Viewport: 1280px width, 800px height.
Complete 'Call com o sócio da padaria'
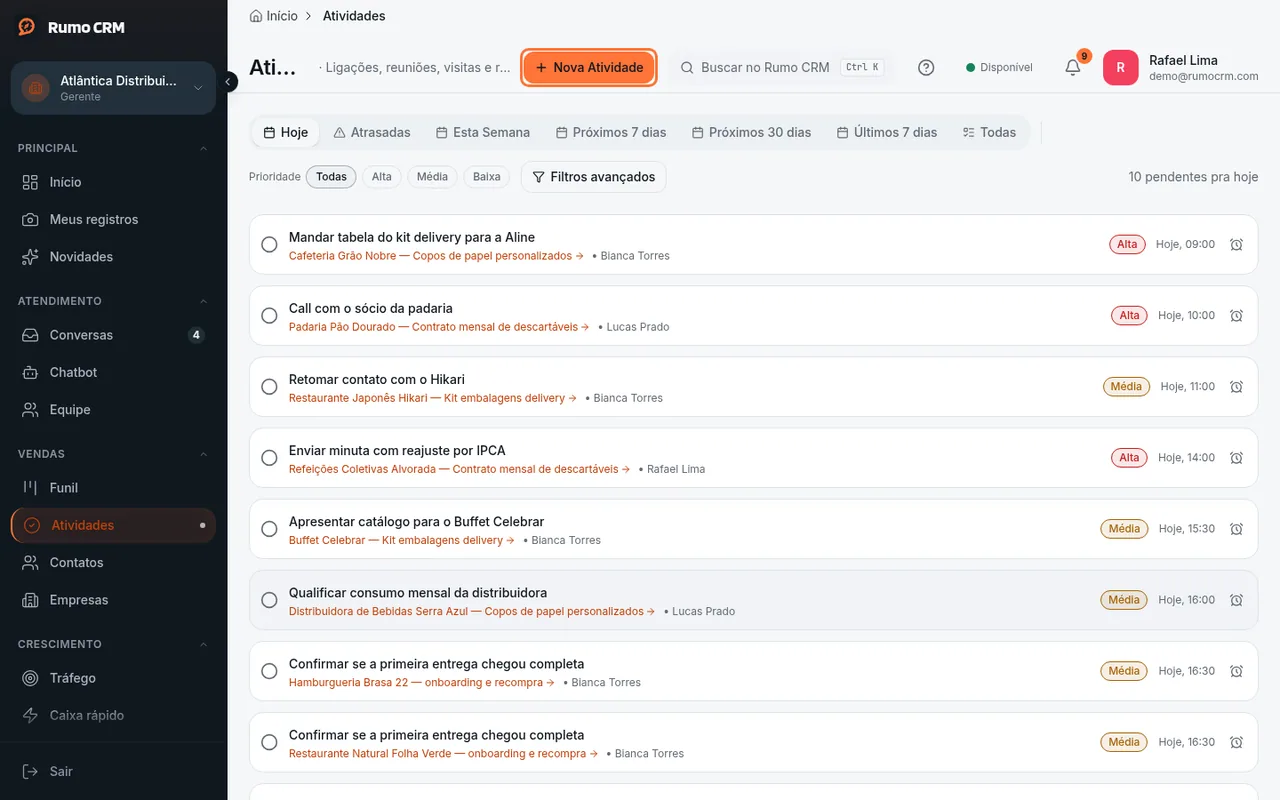click(269, 316)
